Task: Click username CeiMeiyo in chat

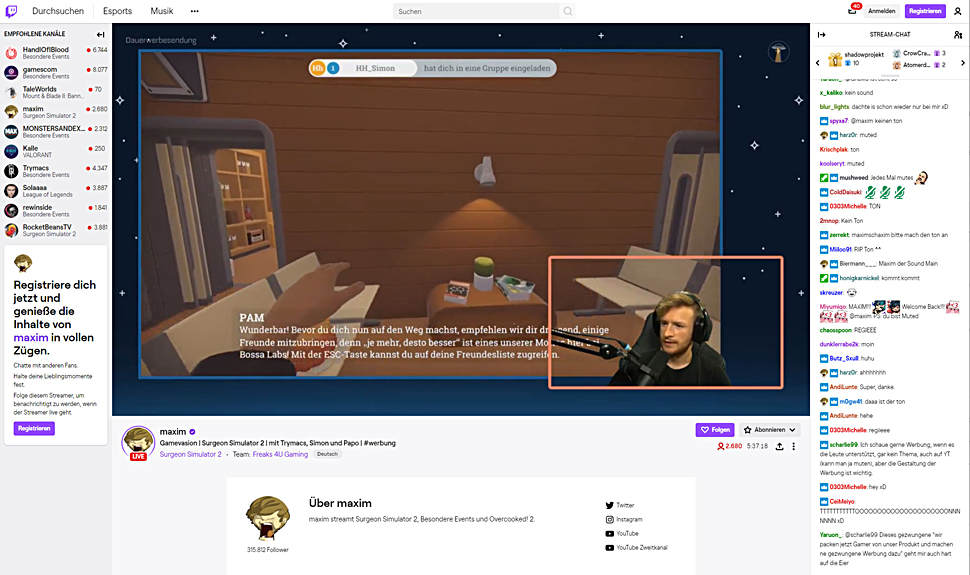Action: 842,502
